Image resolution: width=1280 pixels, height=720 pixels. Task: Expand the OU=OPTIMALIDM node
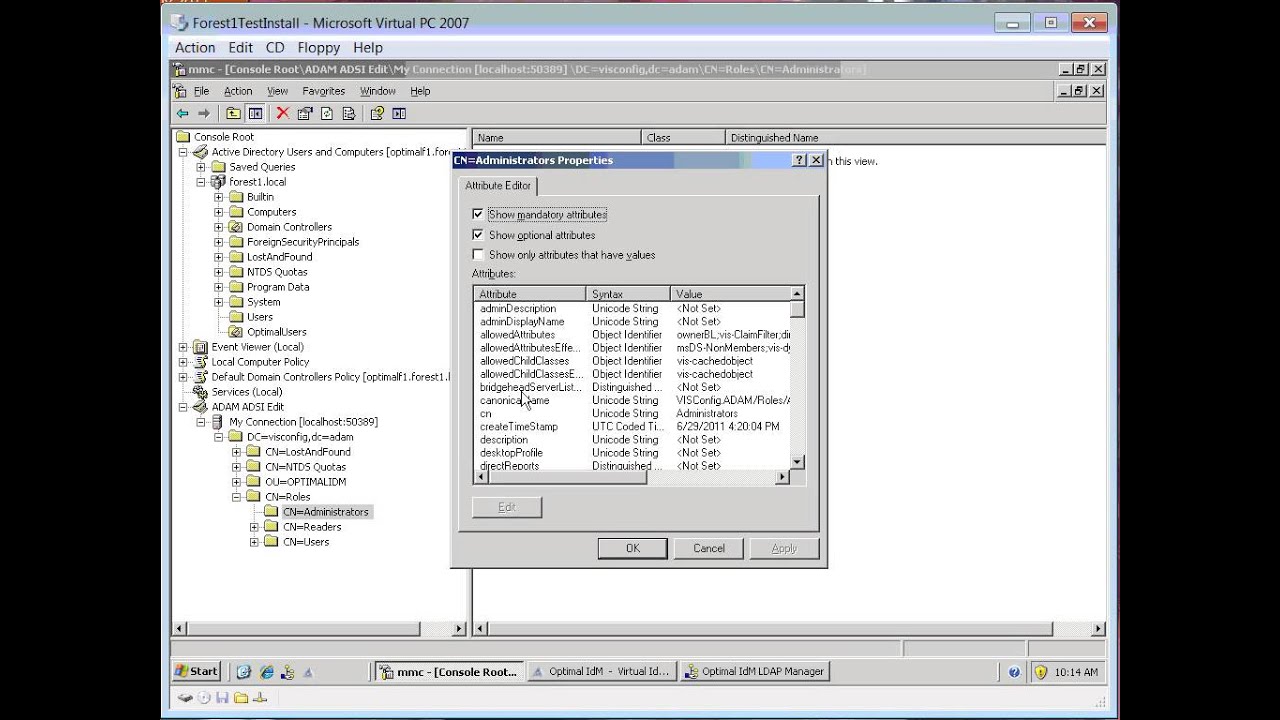click(237, 482)
